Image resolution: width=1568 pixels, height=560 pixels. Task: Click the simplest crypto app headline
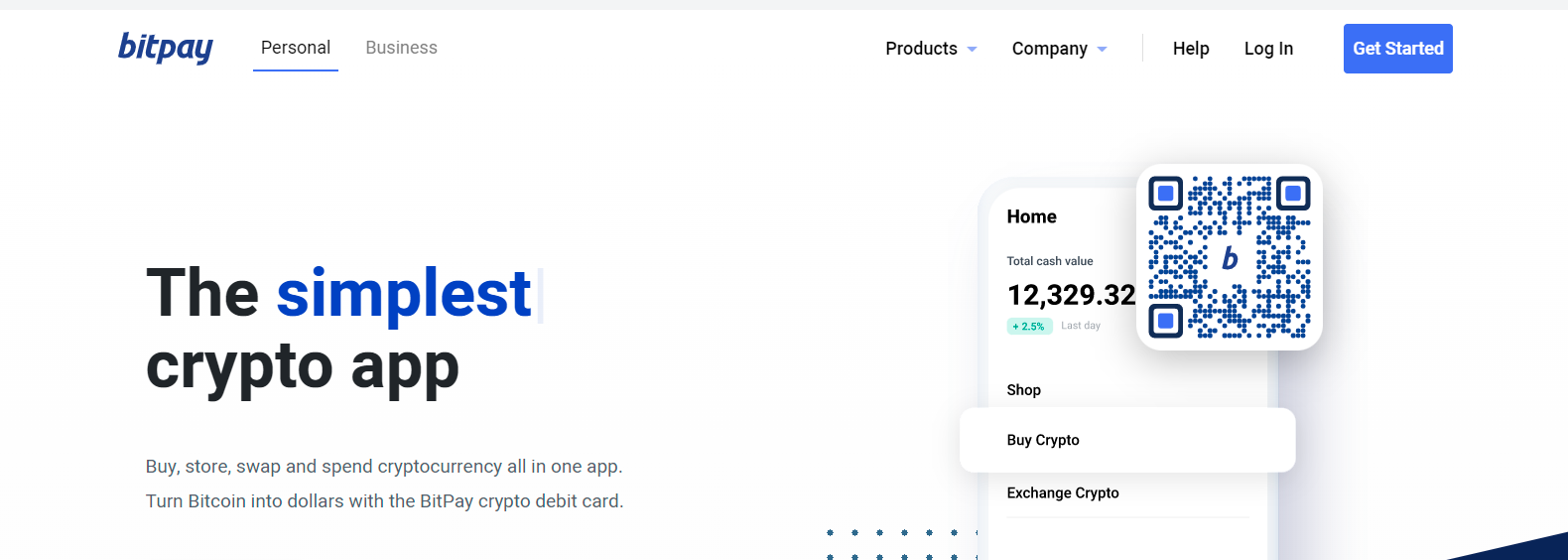[339, 330]
